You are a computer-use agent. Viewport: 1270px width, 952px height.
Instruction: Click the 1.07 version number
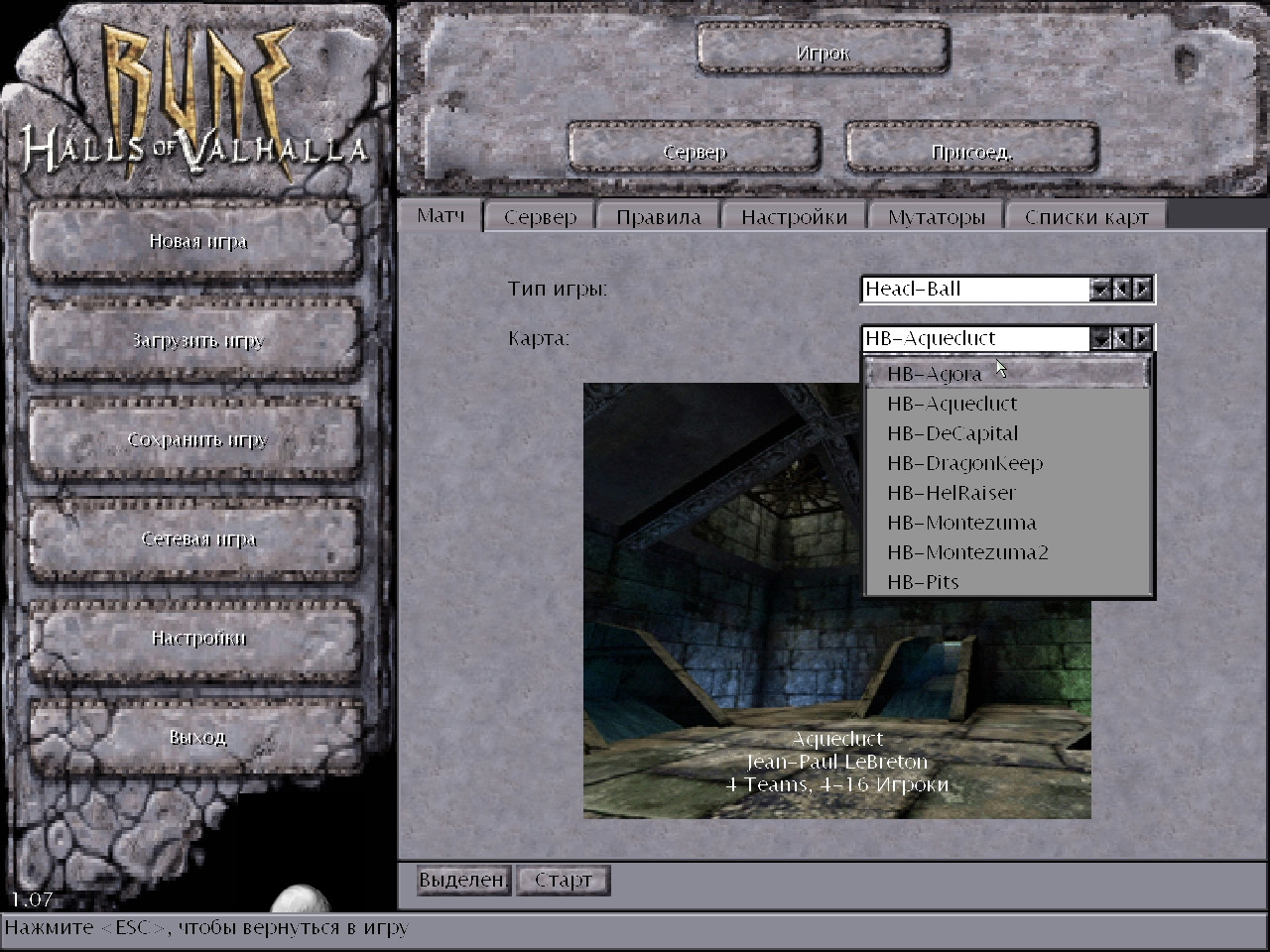[x=32, y=899]
